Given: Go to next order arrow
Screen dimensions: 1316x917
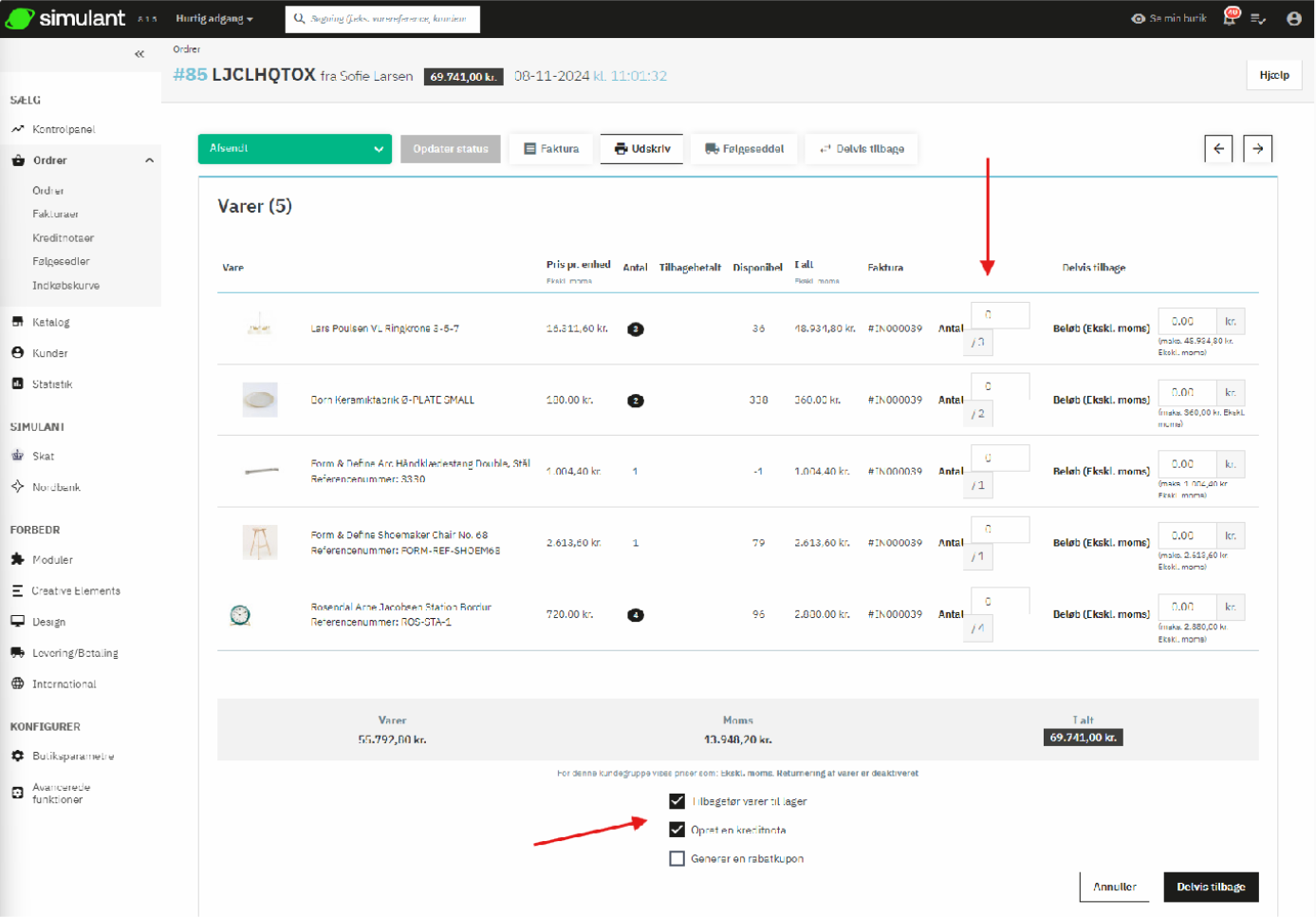Looking at the screenshot, I should pyautogui.click(x=1257, y=149).
